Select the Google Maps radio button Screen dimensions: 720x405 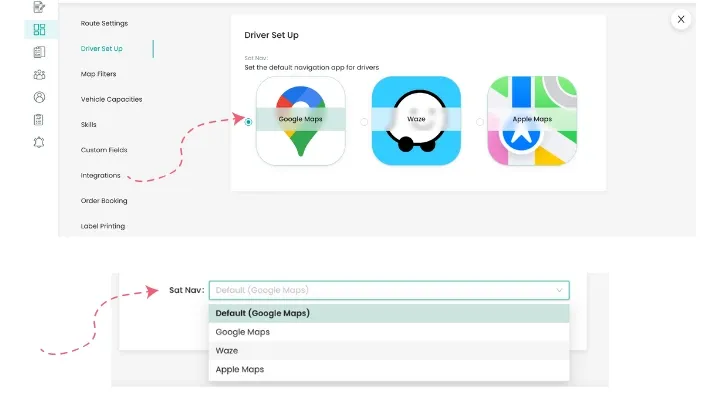[248, 122]
